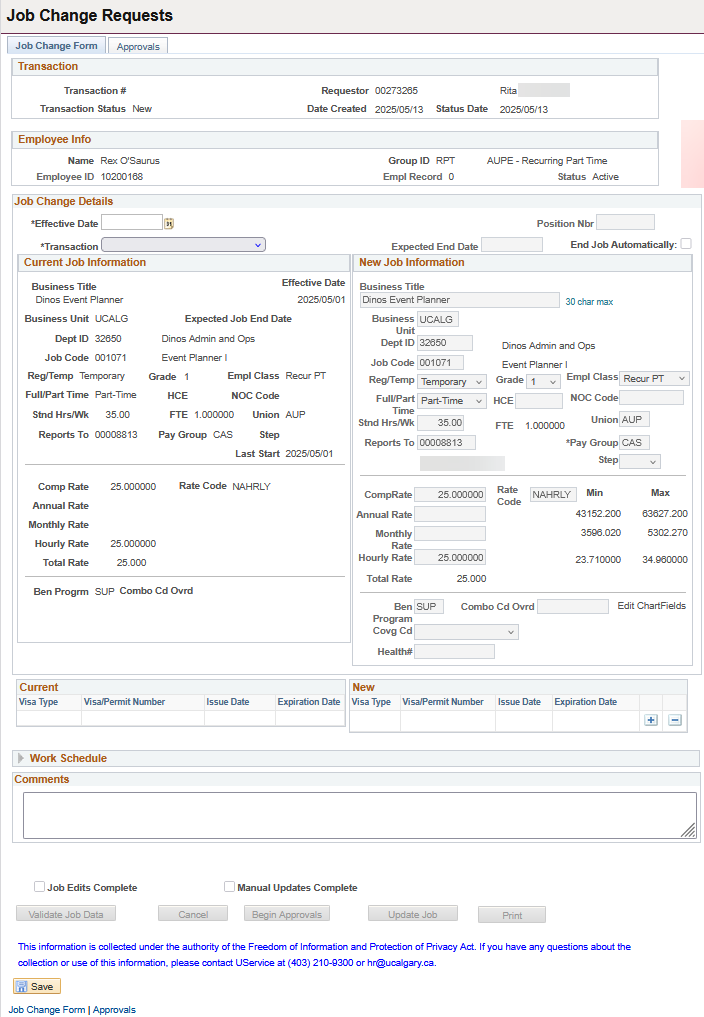This screenshot has height=1017, width=704.
Task: Click the comments box resize handle
Action: pyautogui.click(x=689, y=831)
